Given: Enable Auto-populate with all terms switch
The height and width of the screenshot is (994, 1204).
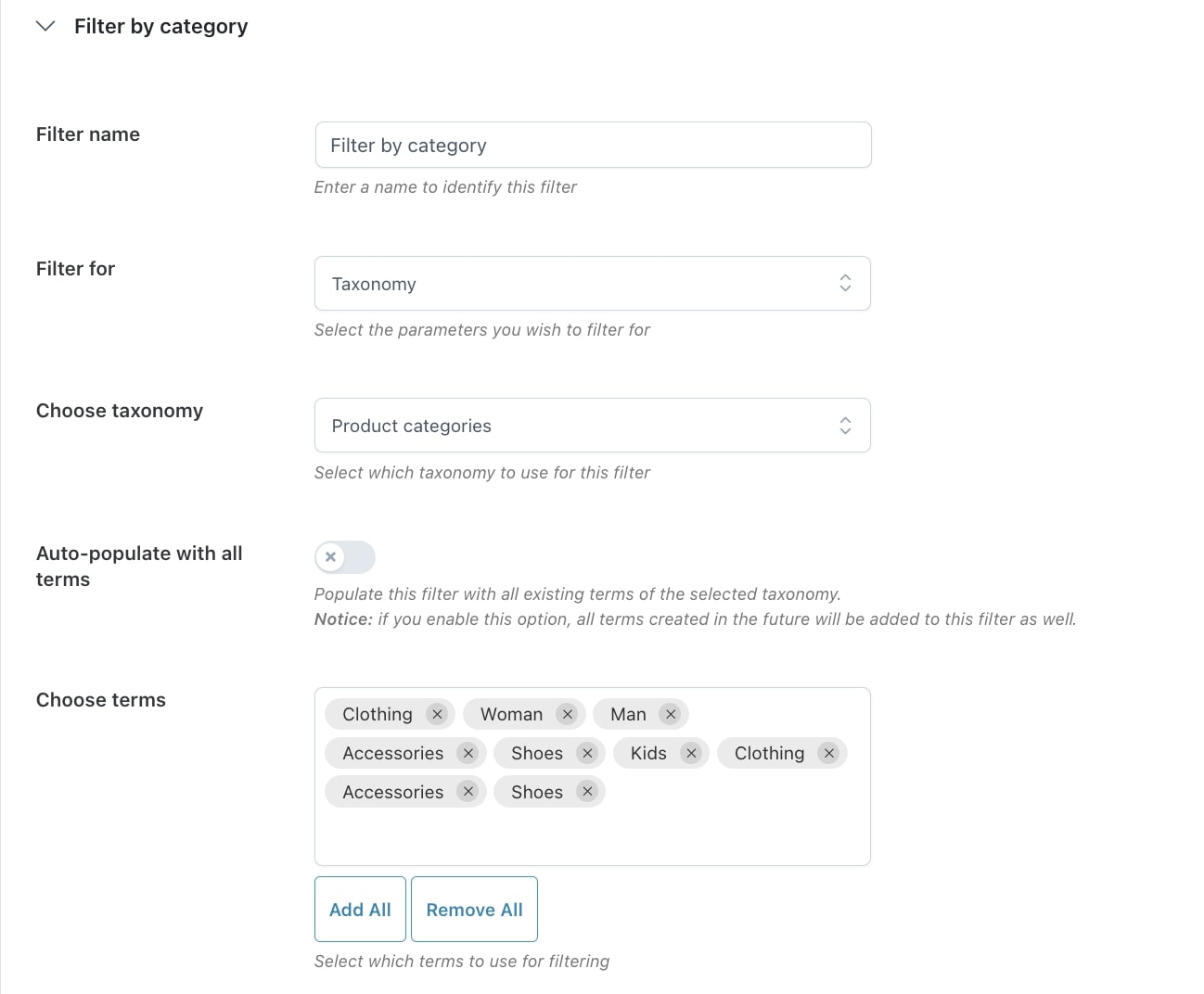Looking at the screenshot, I should [345, 557].
